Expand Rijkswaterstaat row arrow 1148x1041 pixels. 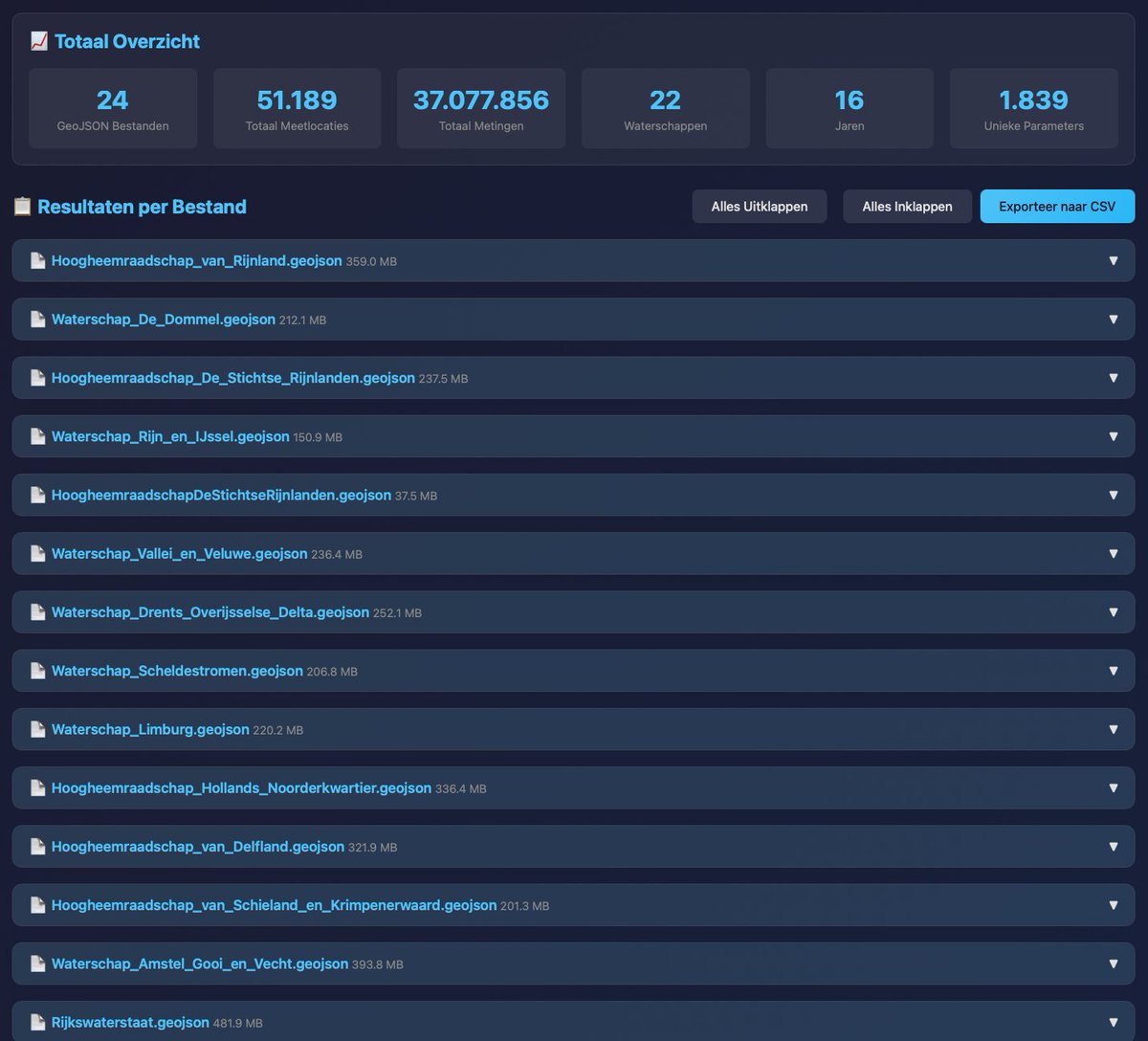tap(1113, 1022)
